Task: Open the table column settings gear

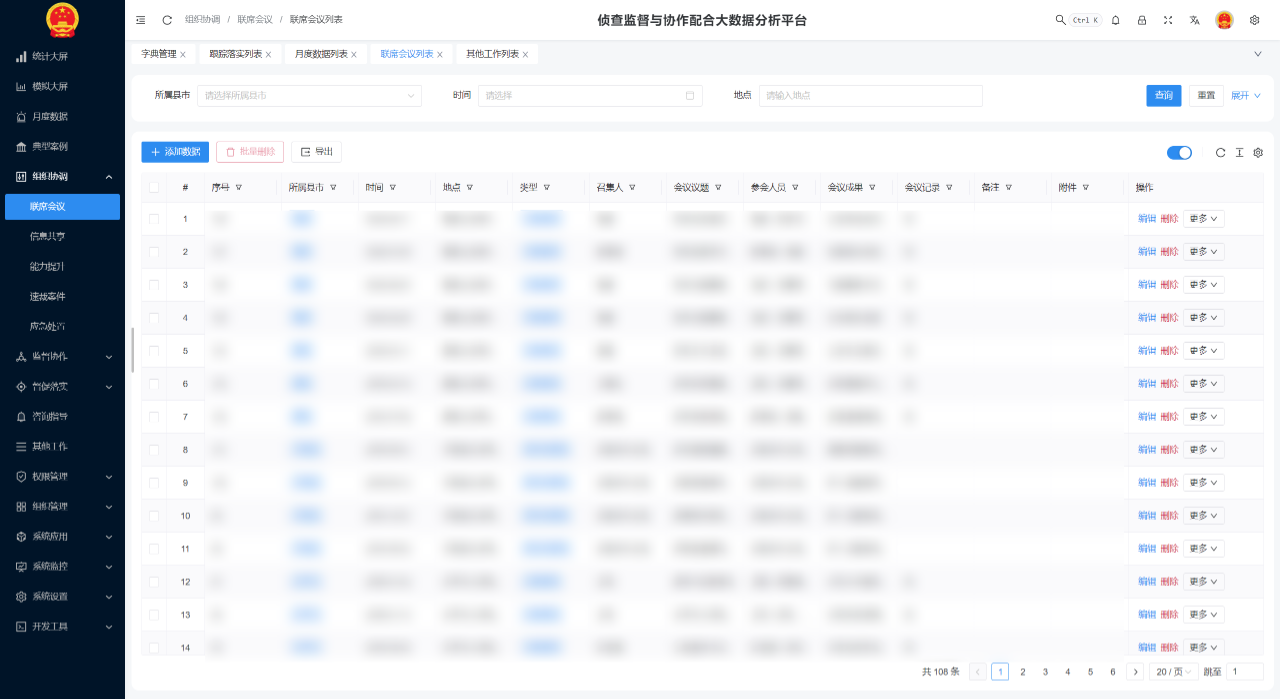Action: tap(1258, 153)
